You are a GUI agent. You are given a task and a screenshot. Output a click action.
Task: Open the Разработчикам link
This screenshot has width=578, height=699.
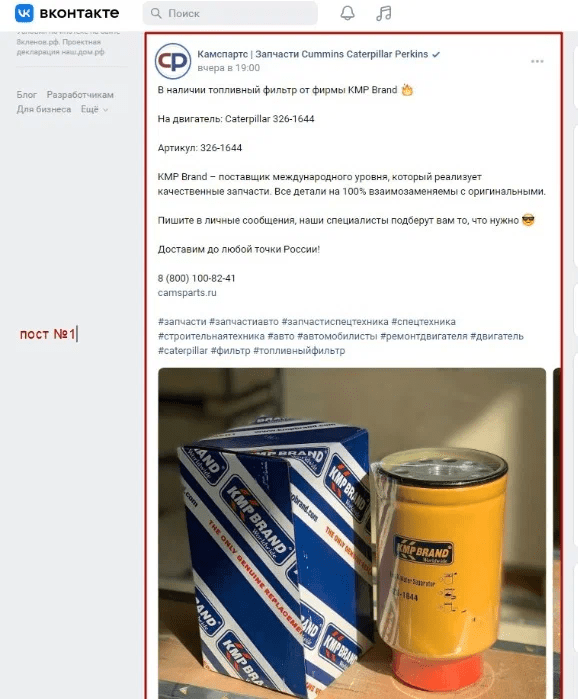coord(80,95)
